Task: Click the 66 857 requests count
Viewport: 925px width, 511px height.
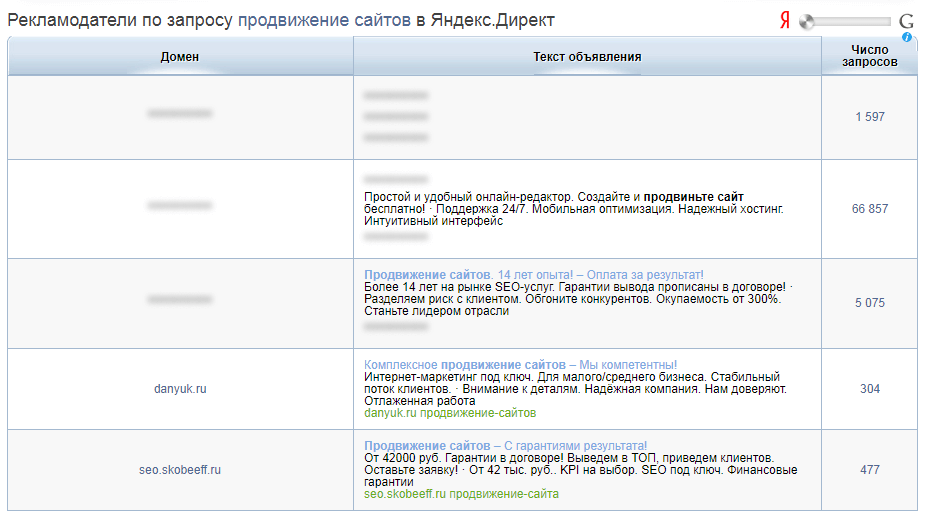Action: pyautogui.click(x=869, y=209)
